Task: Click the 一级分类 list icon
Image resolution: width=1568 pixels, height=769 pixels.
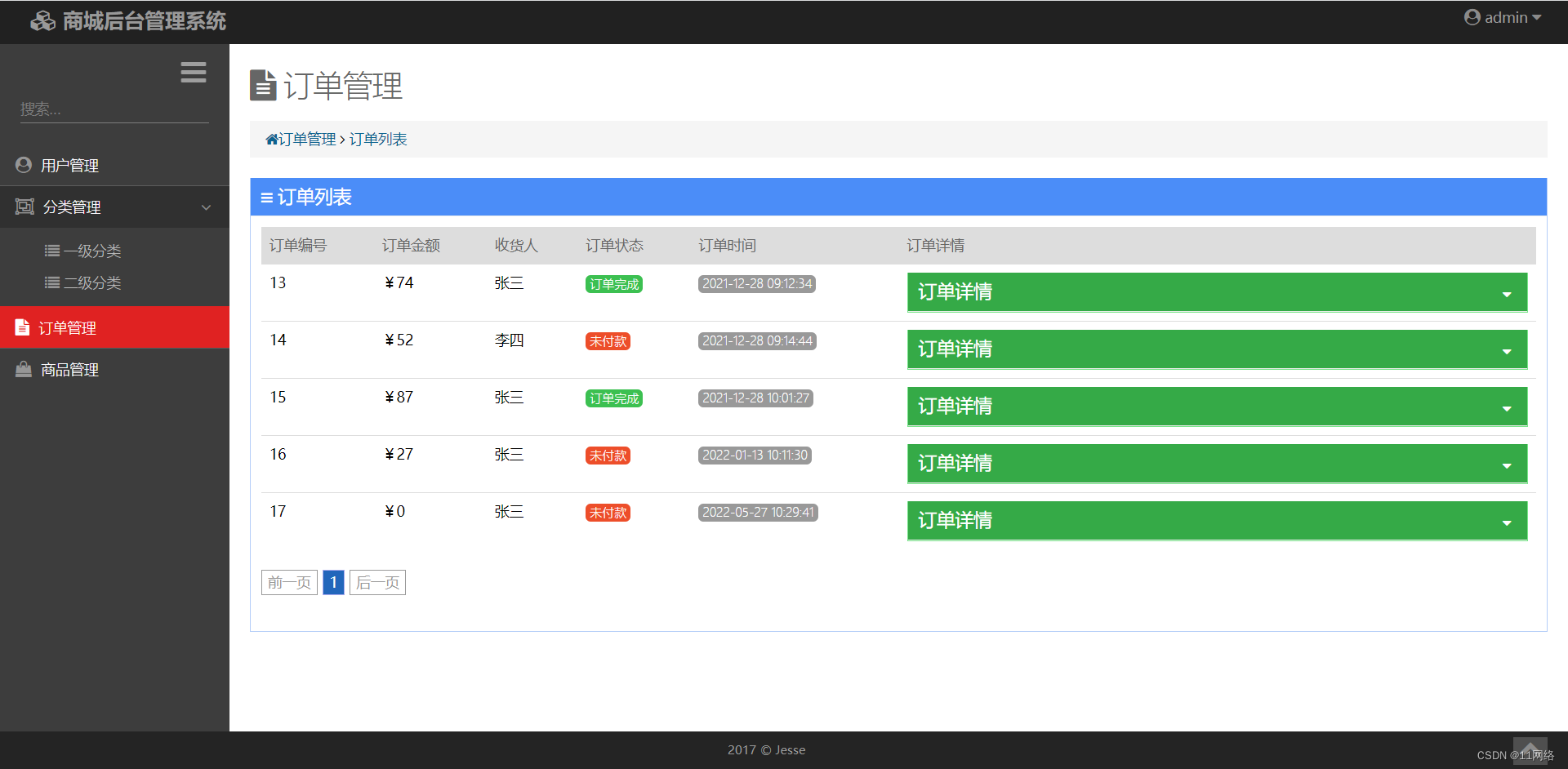Action: pyautogui.click(x=52, y=251)
